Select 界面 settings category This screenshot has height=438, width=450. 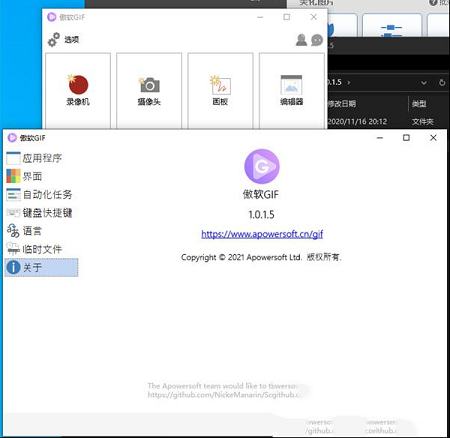point(41,176)
